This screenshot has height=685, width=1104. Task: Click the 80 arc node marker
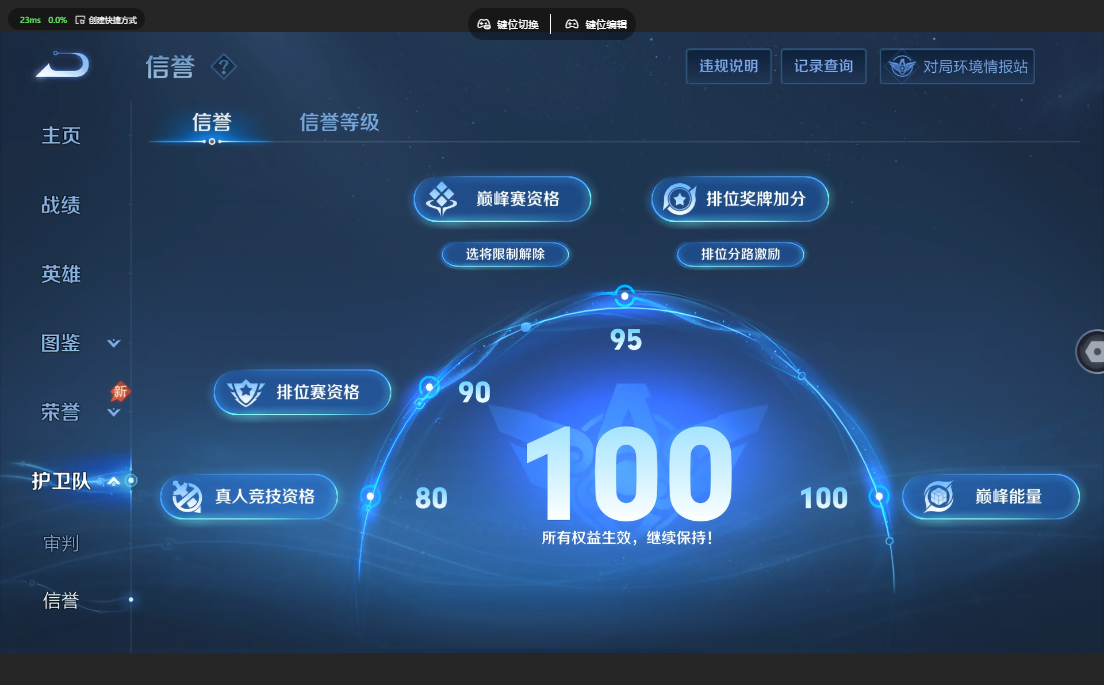pyautogui.click(x=370, y=496)
